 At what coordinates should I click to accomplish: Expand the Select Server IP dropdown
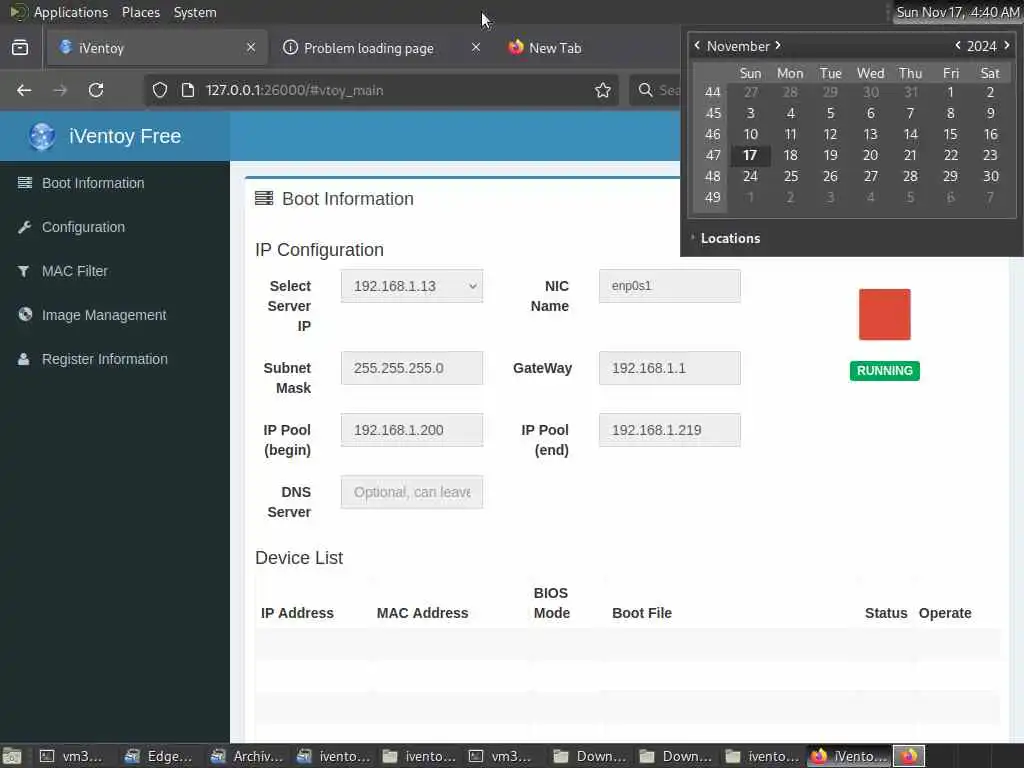[412, 286]
